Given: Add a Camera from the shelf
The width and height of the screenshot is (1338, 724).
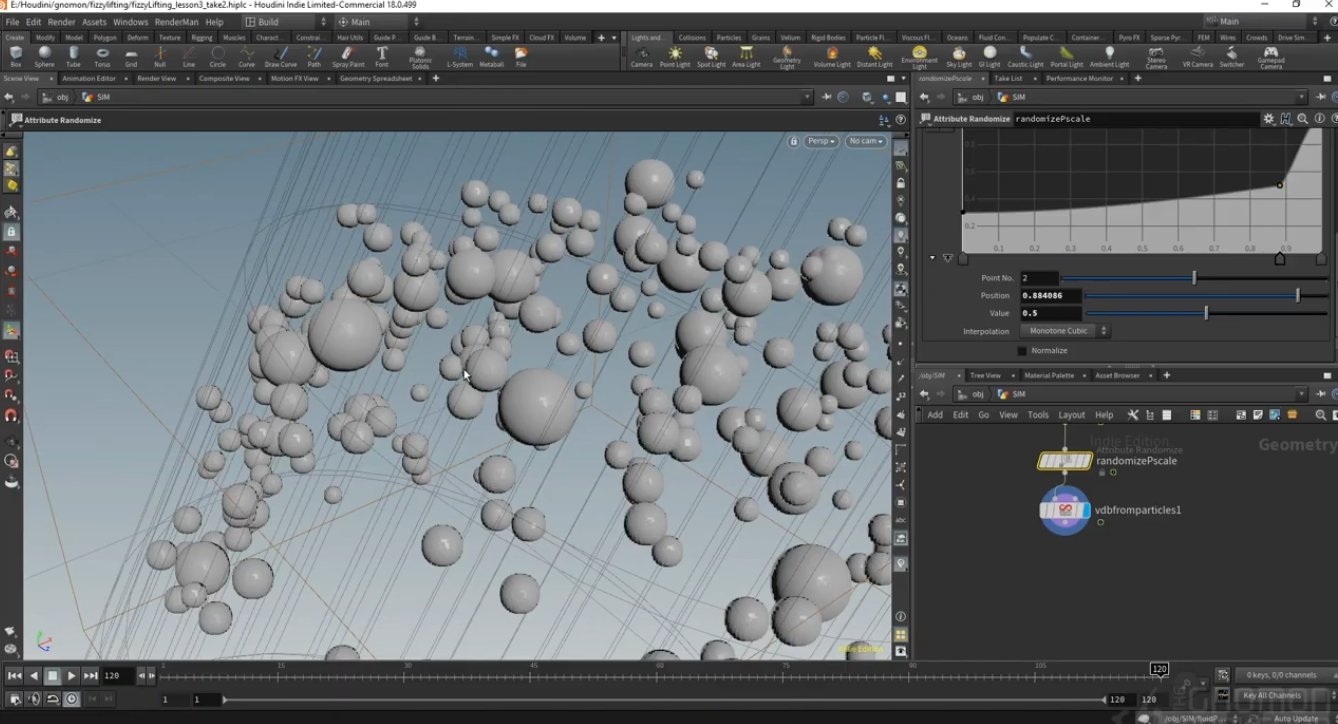Looking at the screenshot, I should pos(642,57).
